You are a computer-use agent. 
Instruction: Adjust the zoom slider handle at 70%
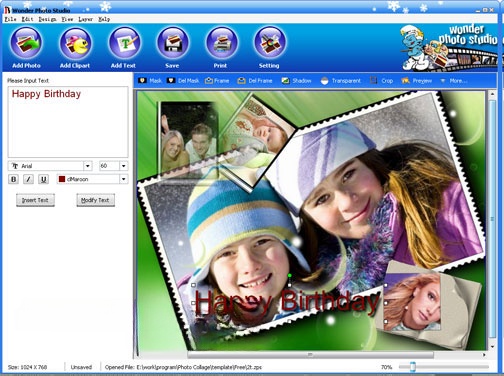413,367
